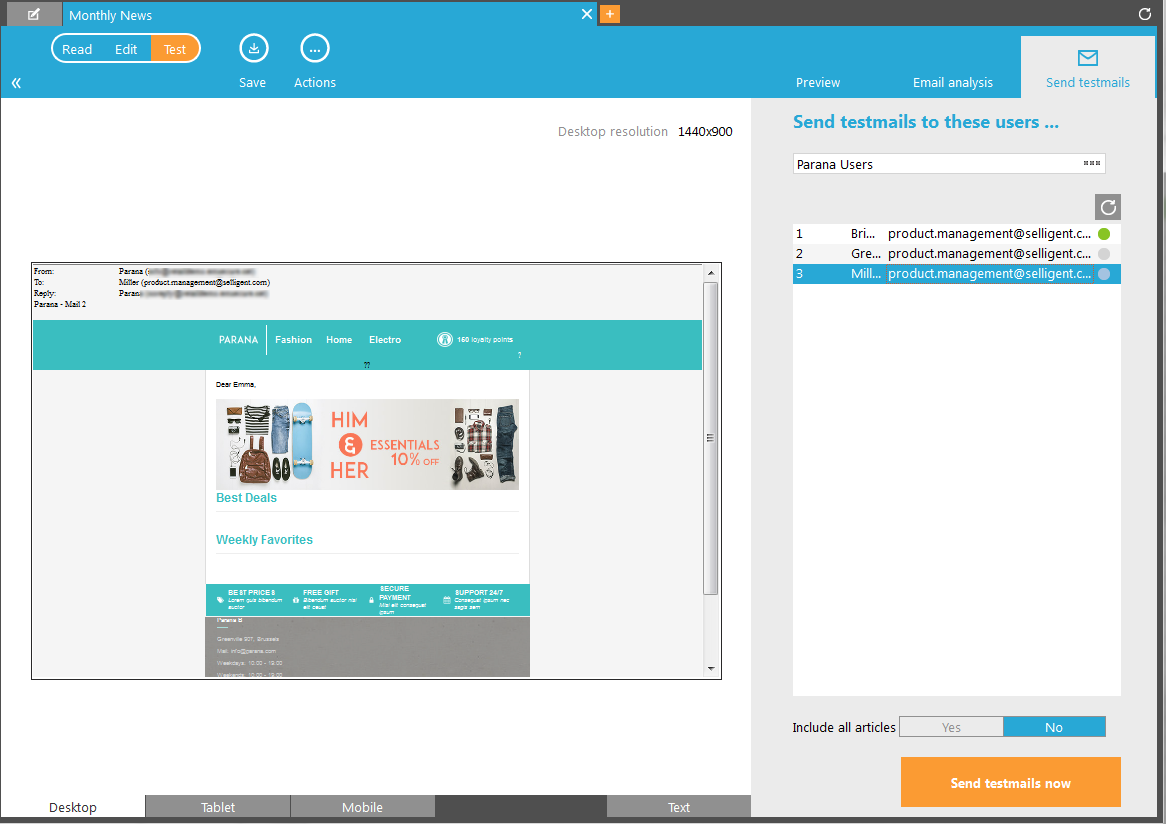
Task: Click the Save download icon
Action: coord(253,48)
